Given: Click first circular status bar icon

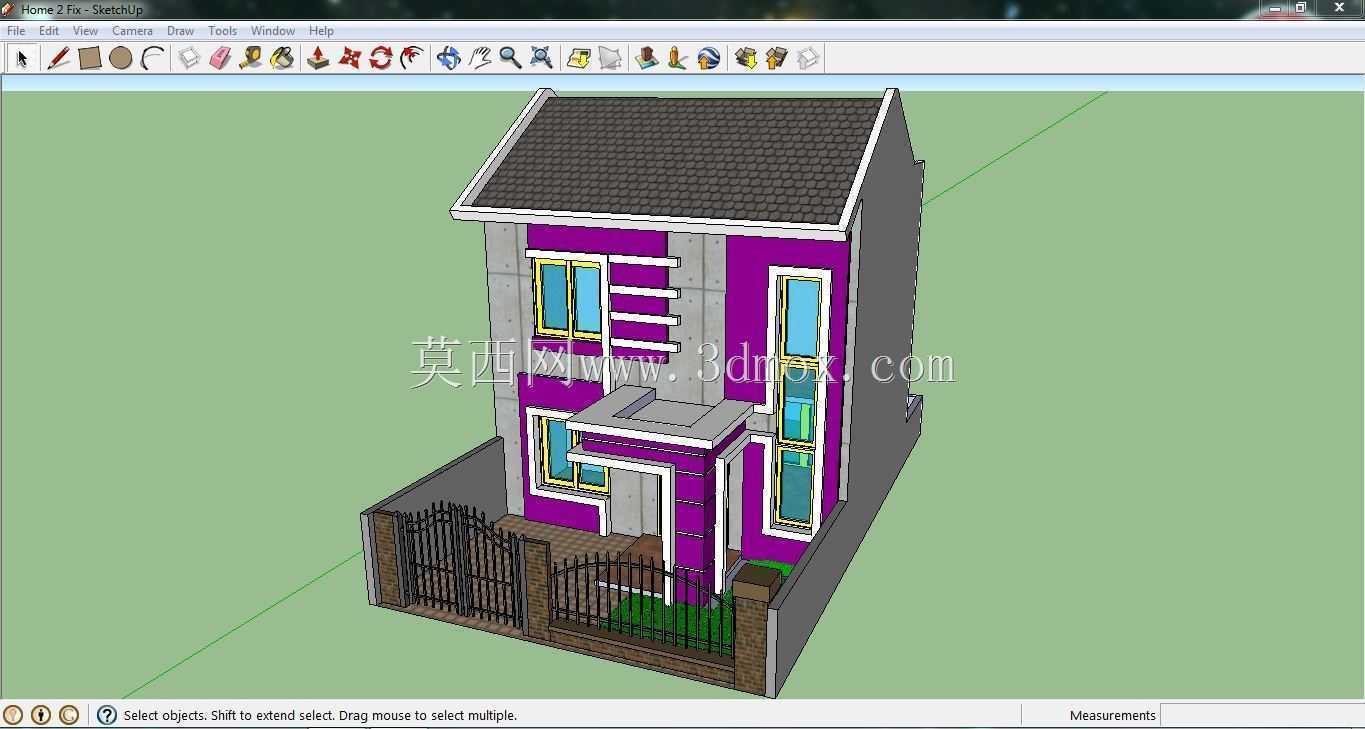Looking at the screenshot, I should 13,715.
